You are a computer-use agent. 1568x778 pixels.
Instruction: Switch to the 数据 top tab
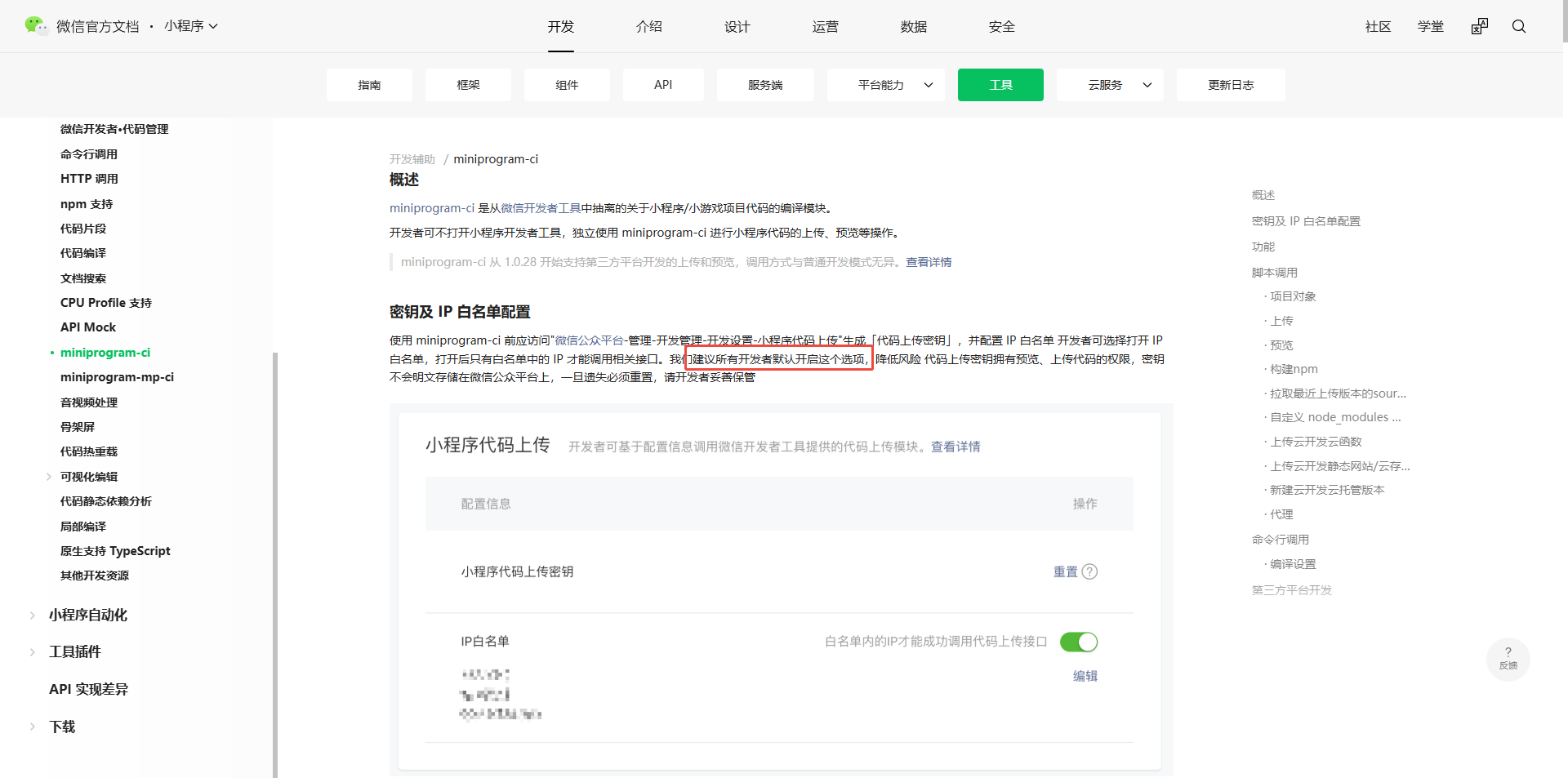(x=914, y=27)
